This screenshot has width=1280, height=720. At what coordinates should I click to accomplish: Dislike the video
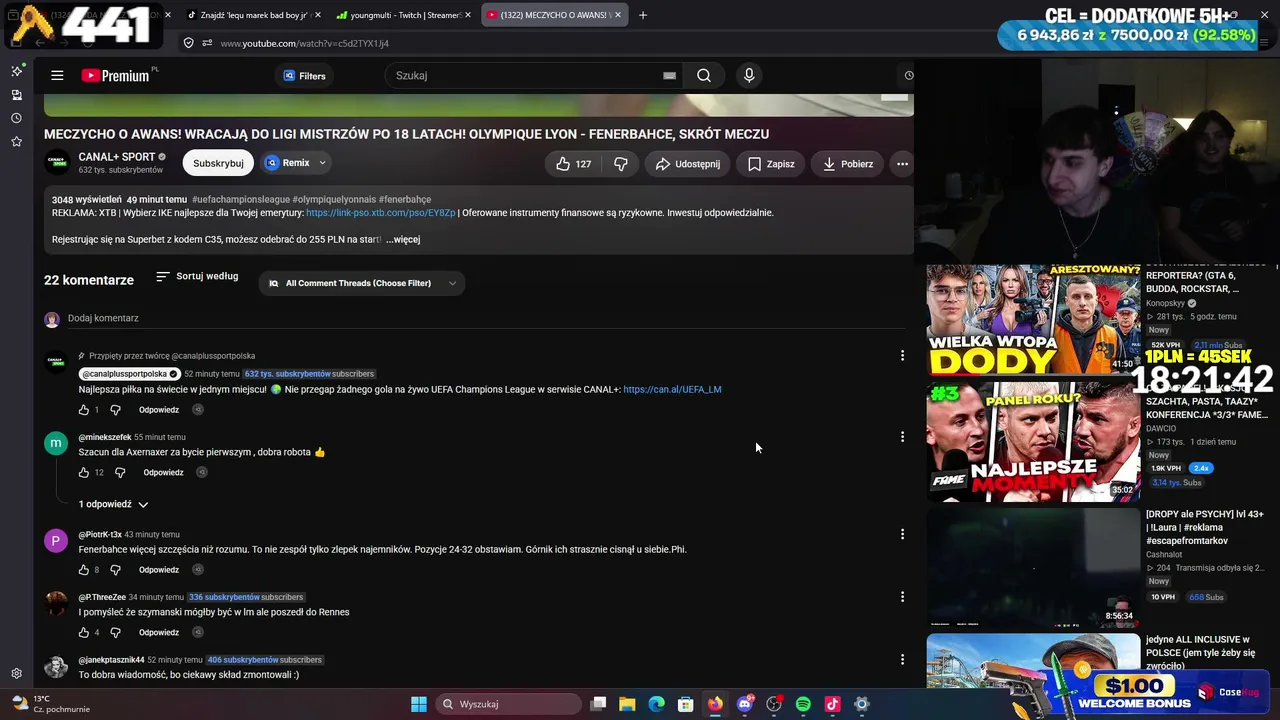click(621, 164)
